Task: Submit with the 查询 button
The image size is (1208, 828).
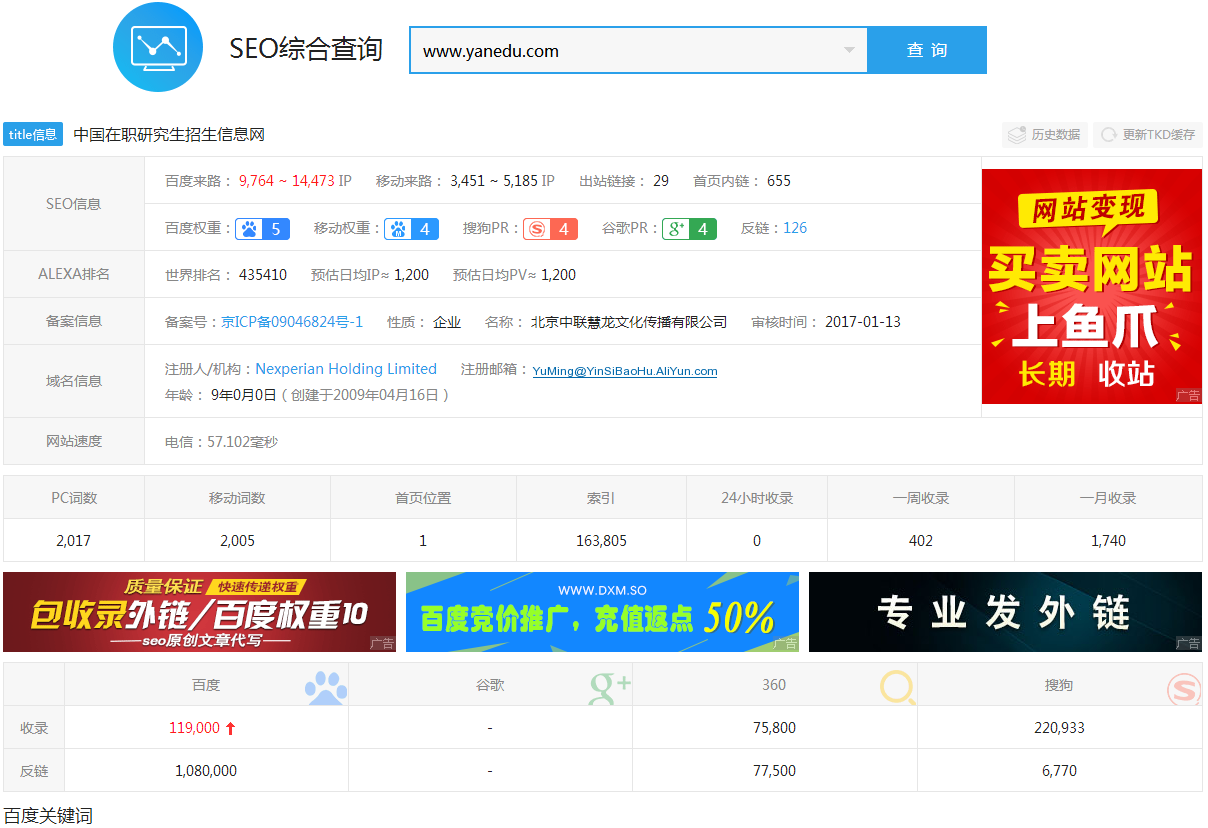Action: point(927,50)
